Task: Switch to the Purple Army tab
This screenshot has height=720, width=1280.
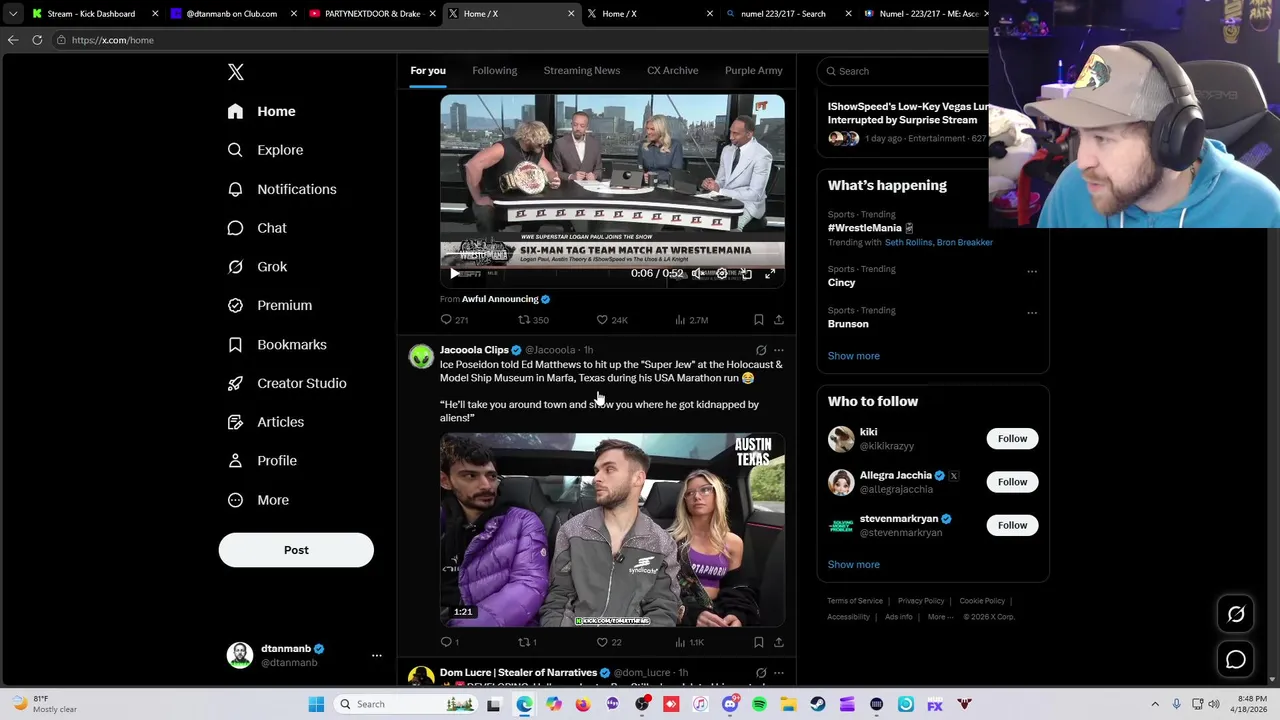Action: click(x=754, y=71)
